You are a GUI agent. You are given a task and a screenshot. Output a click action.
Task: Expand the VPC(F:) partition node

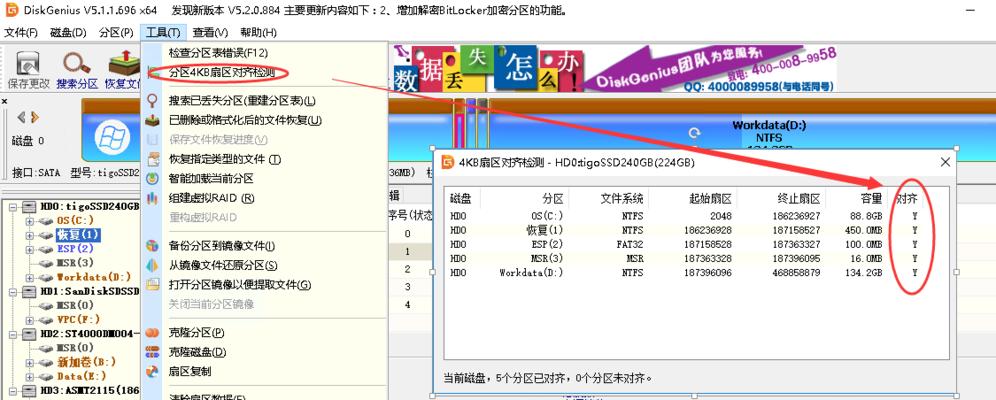(x=29, y=319)
